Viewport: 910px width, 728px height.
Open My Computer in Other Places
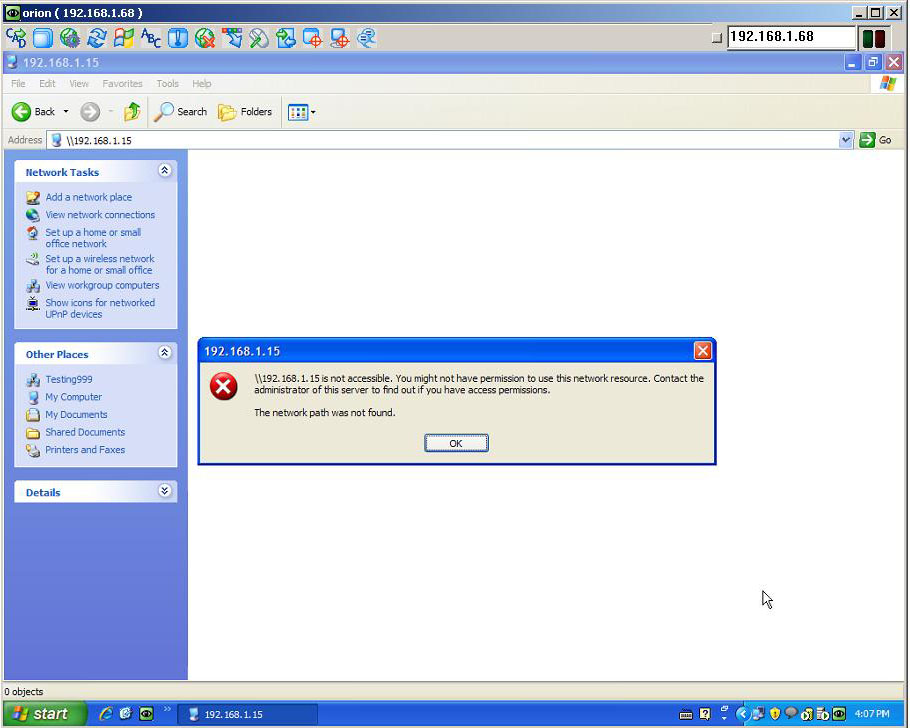tap(74, 397)
